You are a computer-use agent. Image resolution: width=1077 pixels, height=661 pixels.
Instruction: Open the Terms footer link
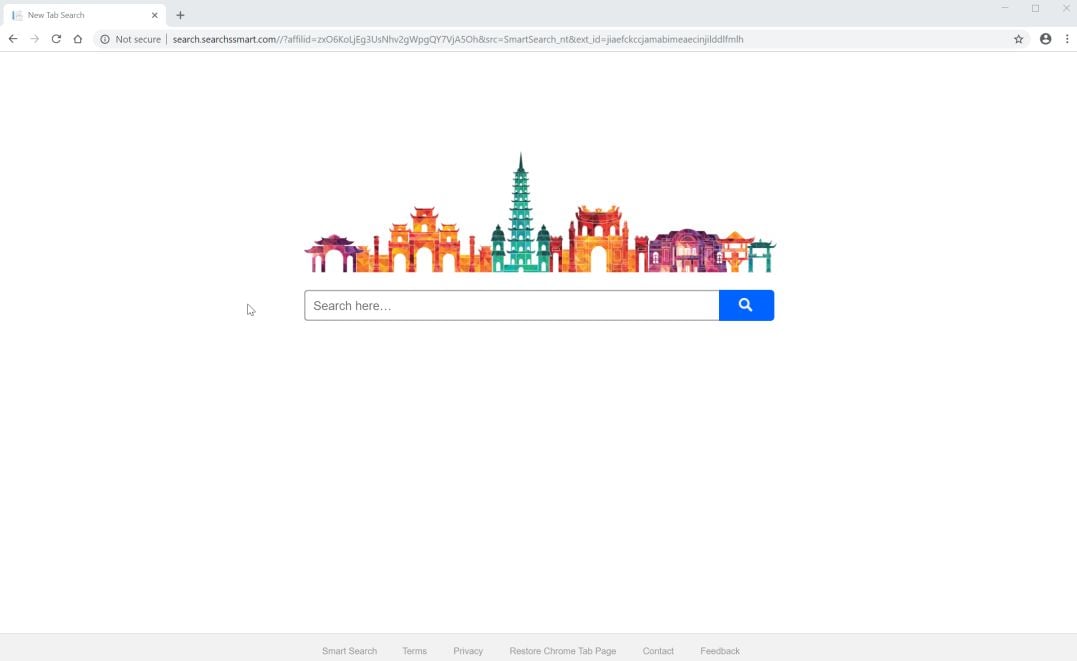click(414, 651)
